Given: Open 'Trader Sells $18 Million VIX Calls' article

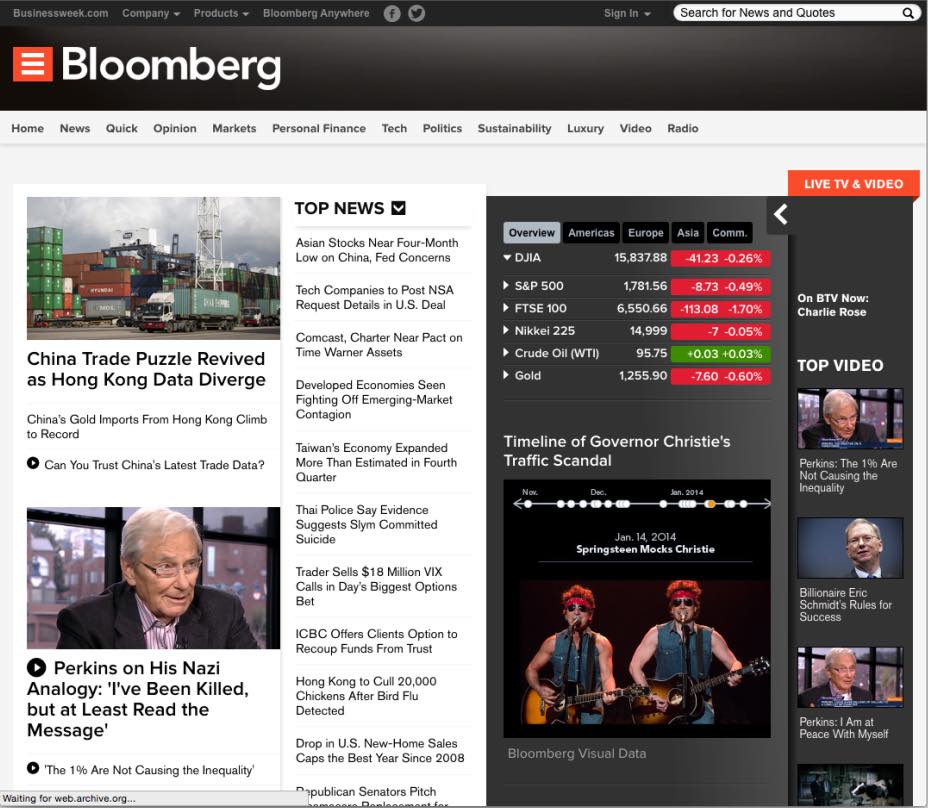Looking at the screenshot, I should (x=376, y=587).
